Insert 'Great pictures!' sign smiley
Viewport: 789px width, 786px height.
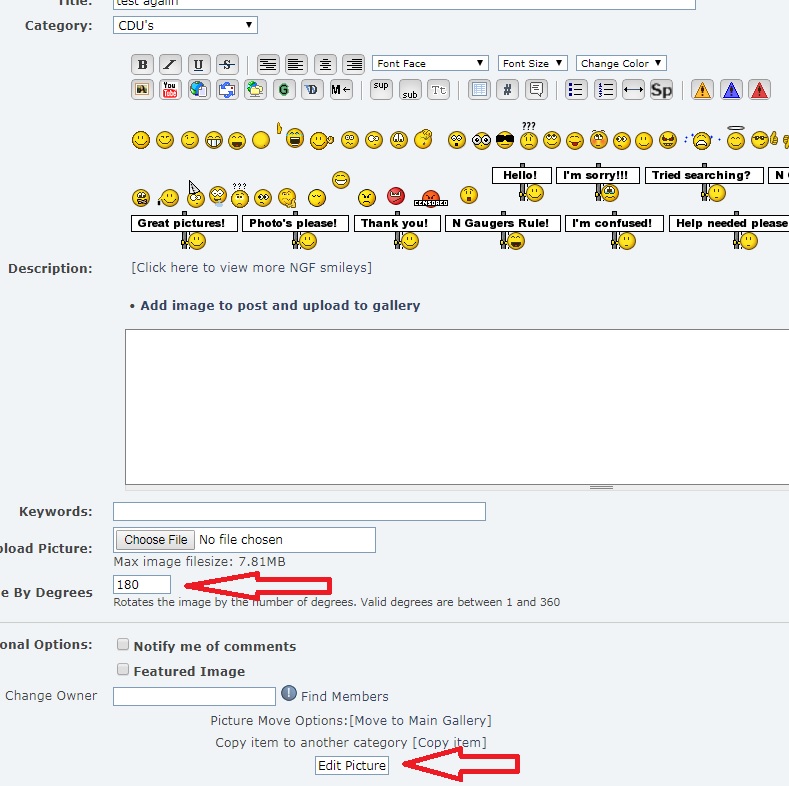click(x=184, y=230)
